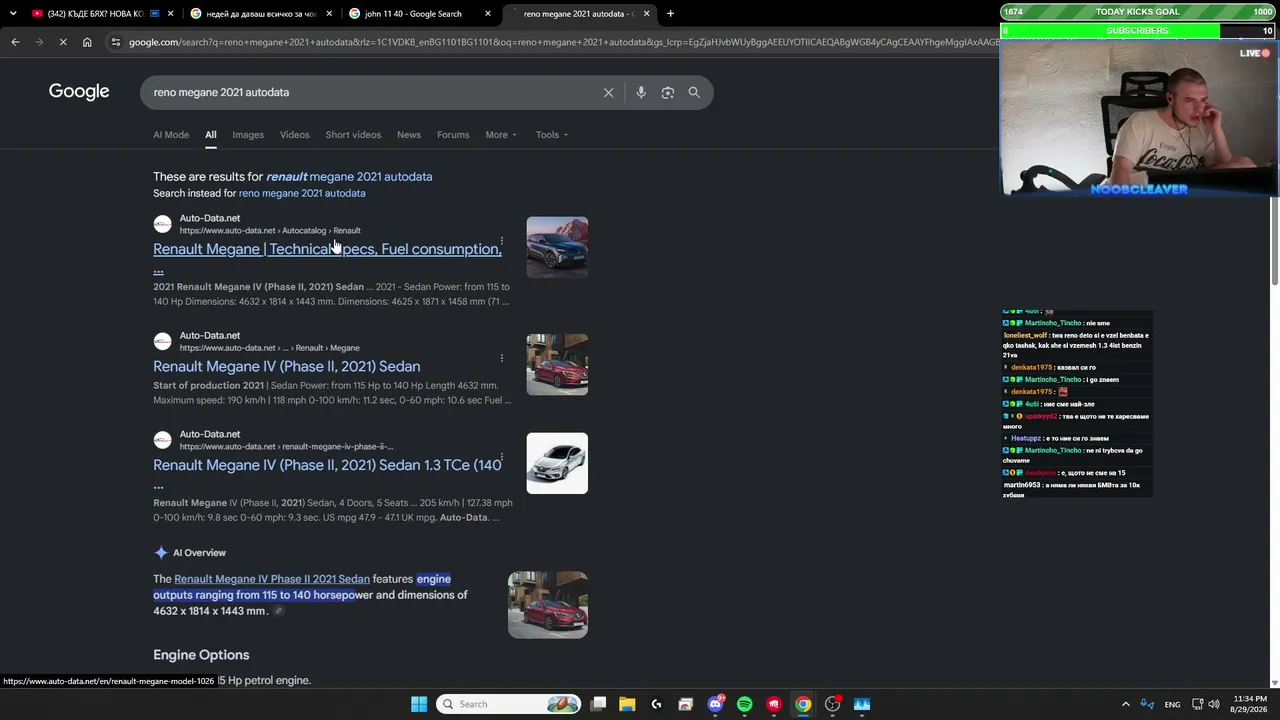
Task: Click the corrected 'renault megane 2021 autodata' link
Action: (349, 177)
